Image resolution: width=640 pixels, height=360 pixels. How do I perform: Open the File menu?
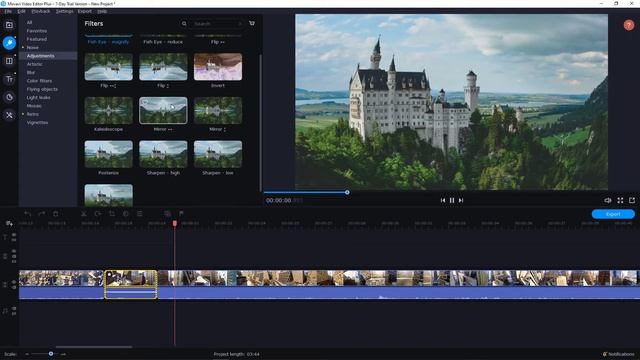tap(8, 11)
